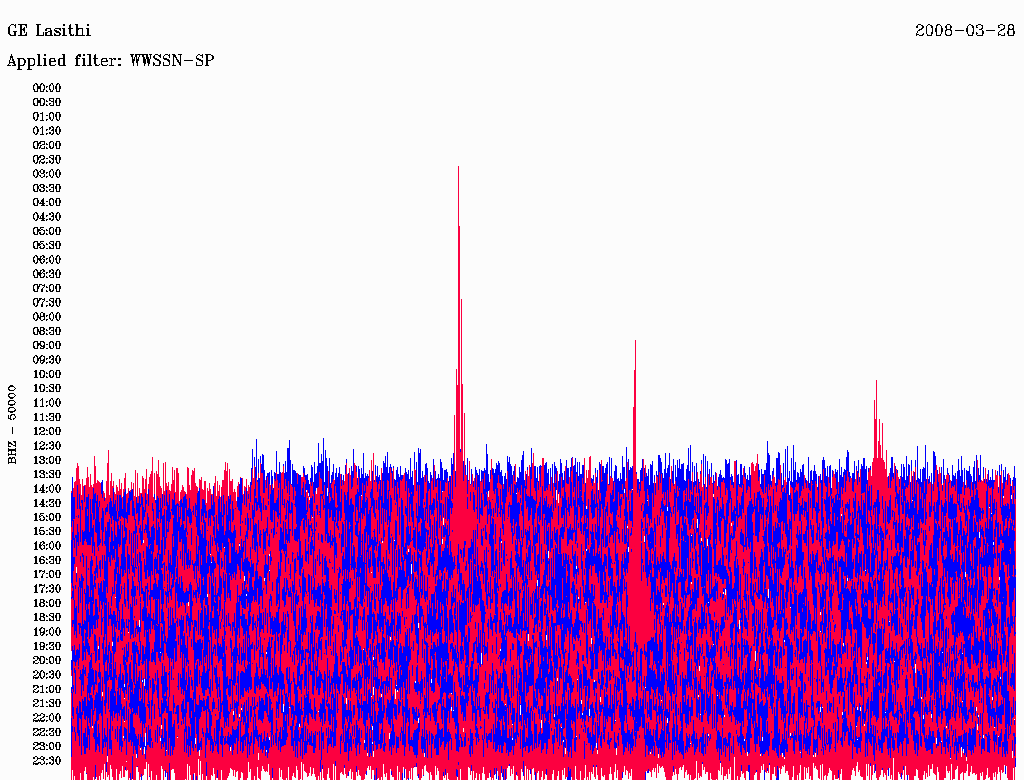Click the 08:30 time label
The image size is (1024, 780).
[x=47, y=332]
